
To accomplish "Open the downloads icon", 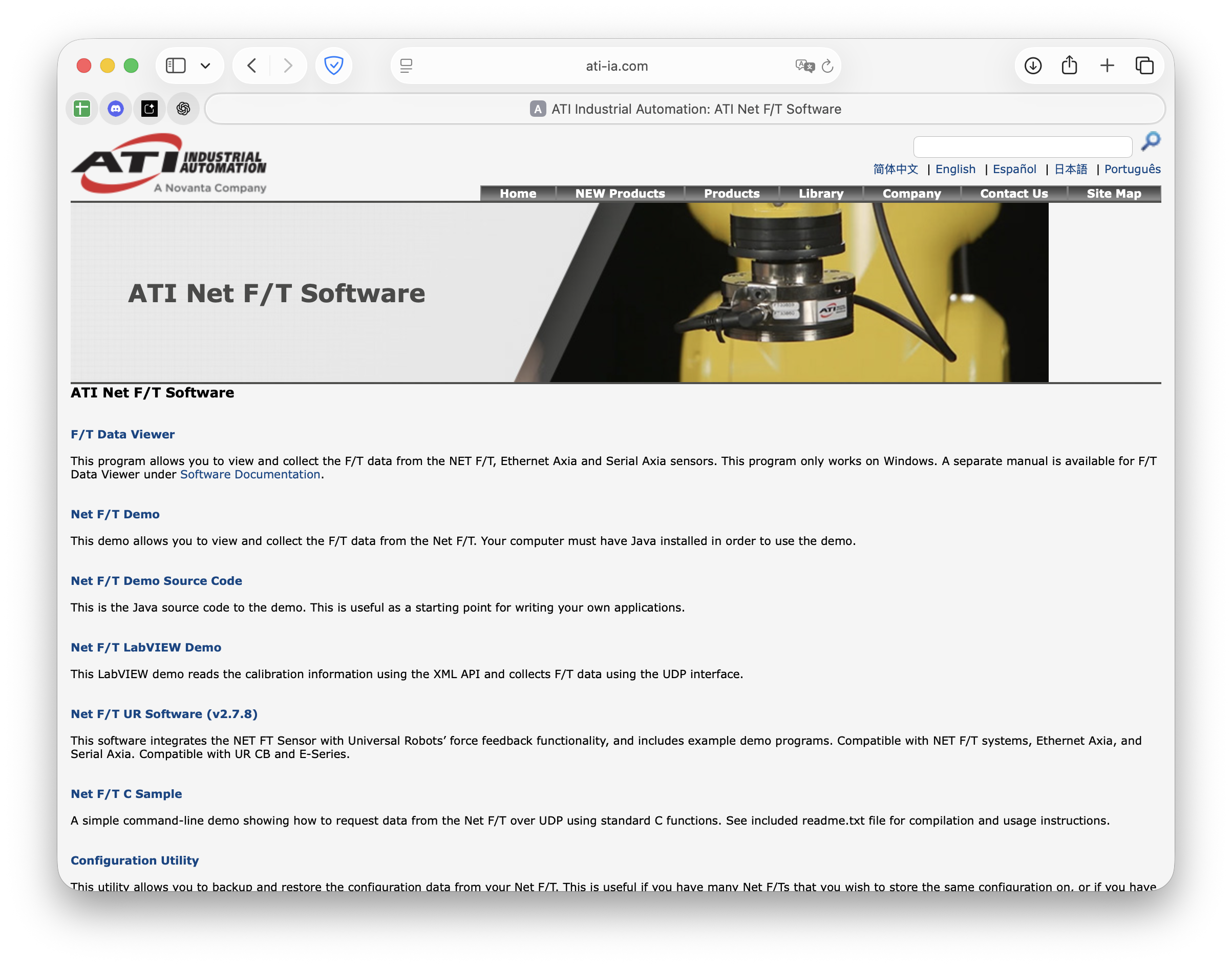I will pyautogui.click(x=1033, y=66).
